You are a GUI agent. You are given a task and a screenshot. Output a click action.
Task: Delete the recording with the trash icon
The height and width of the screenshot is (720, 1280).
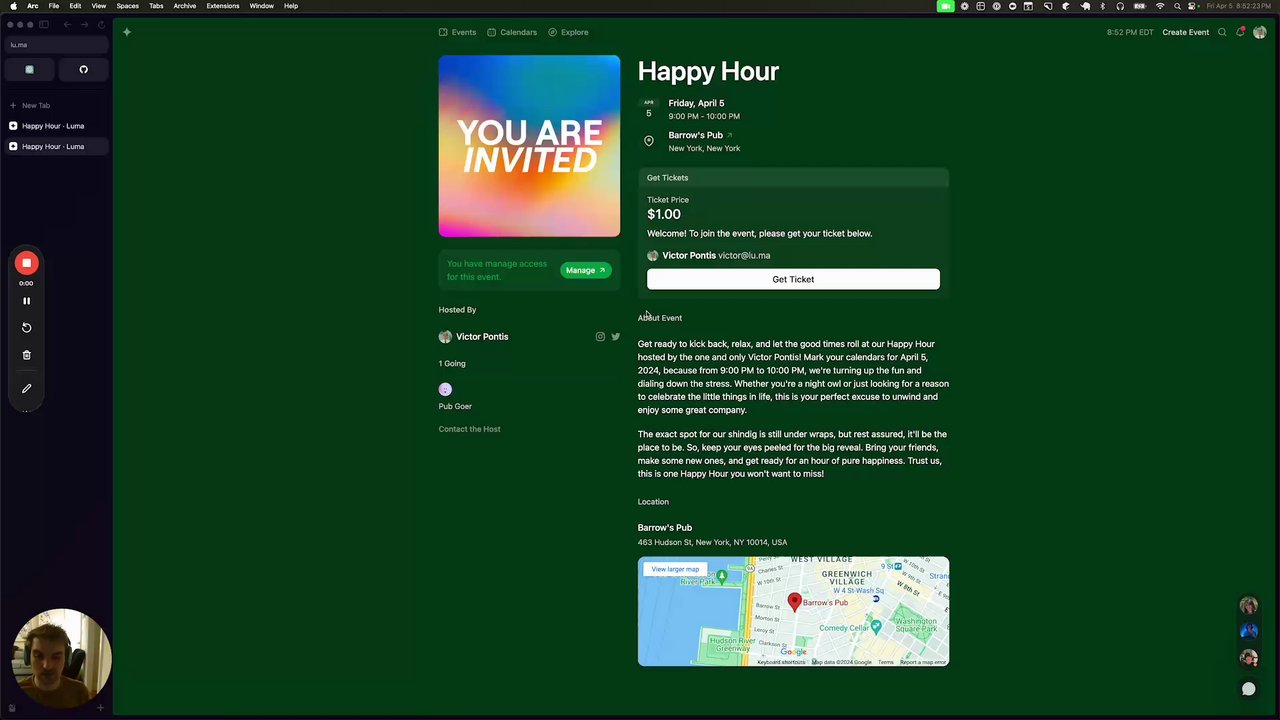pyautogui.click(x=27, y=355)
